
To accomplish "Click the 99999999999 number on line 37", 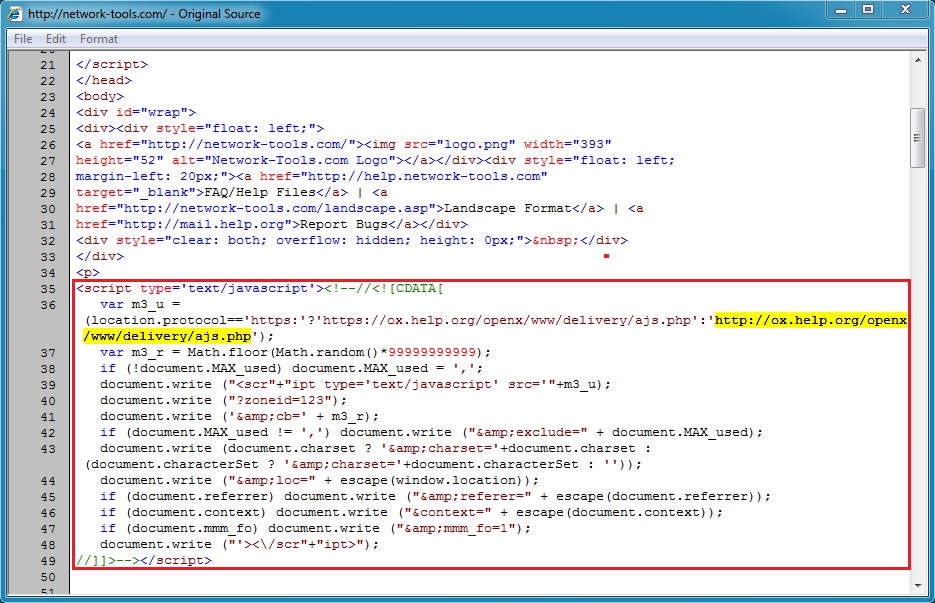I will (x=432, y=352).
